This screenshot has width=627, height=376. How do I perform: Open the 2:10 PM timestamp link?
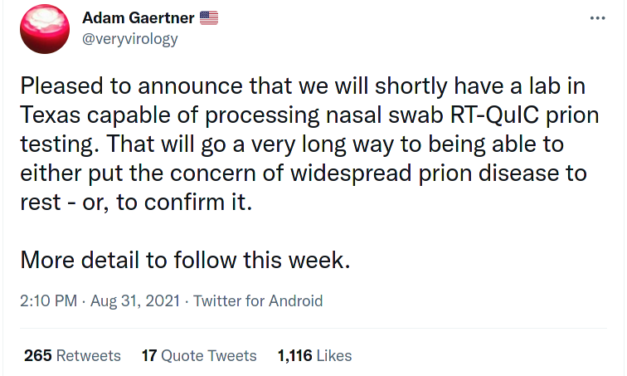click(48, 301)
